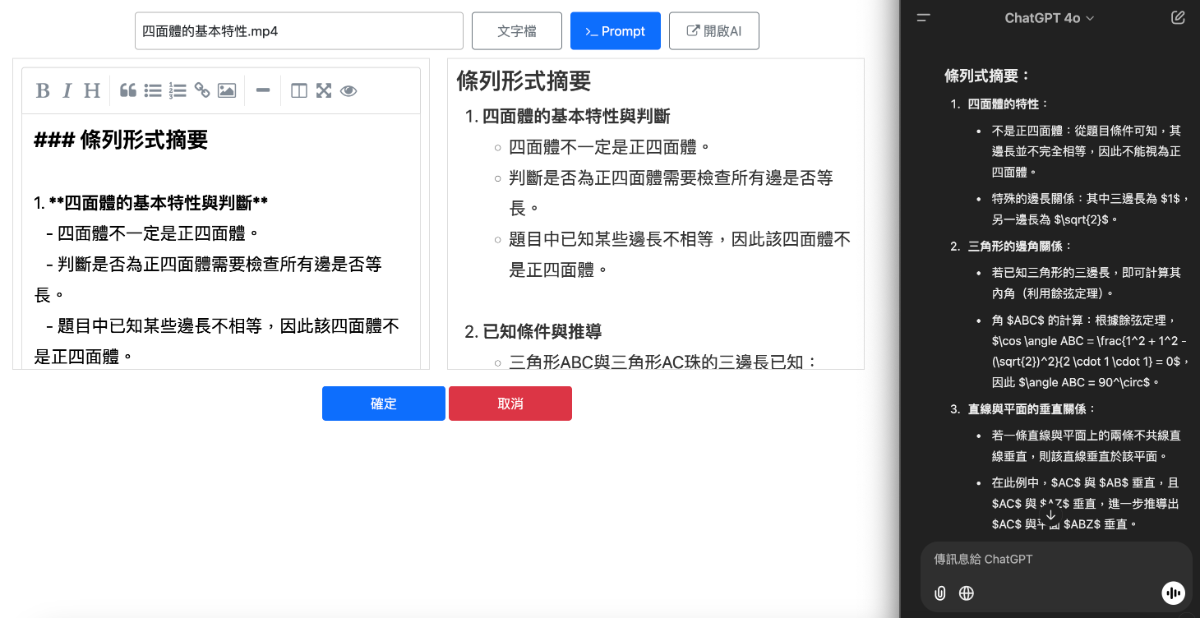Screen dimensions: 1200x618
Task: Toggle fullscreen editor mode
Action: 324,91
